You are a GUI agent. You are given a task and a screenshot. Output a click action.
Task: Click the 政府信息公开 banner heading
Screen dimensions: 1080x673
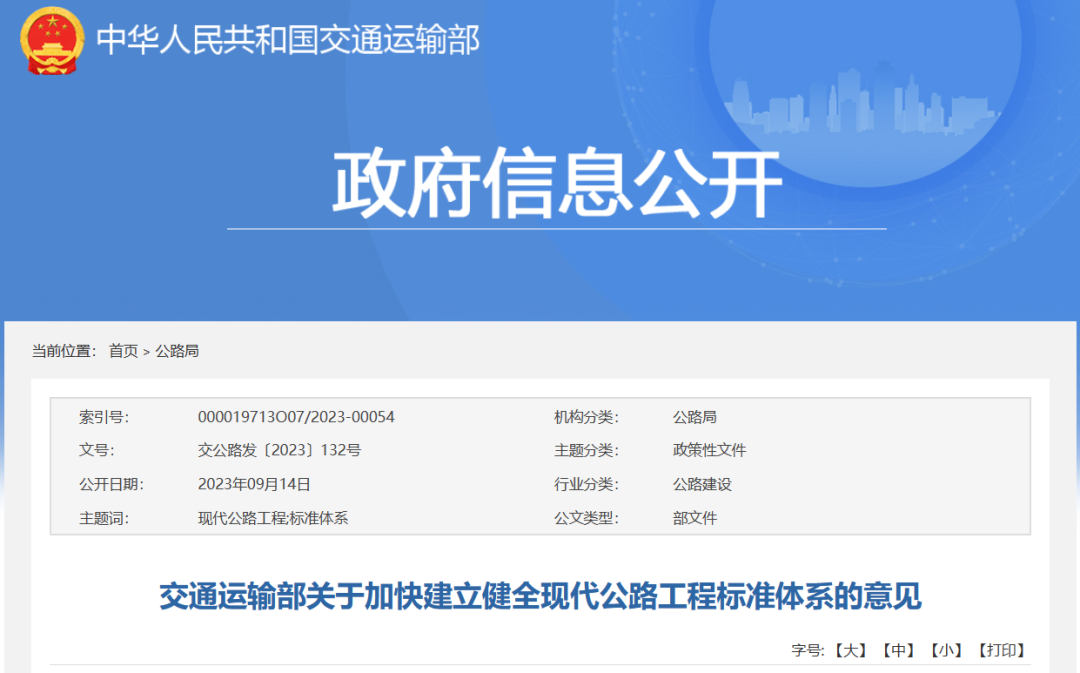point(556,184)
